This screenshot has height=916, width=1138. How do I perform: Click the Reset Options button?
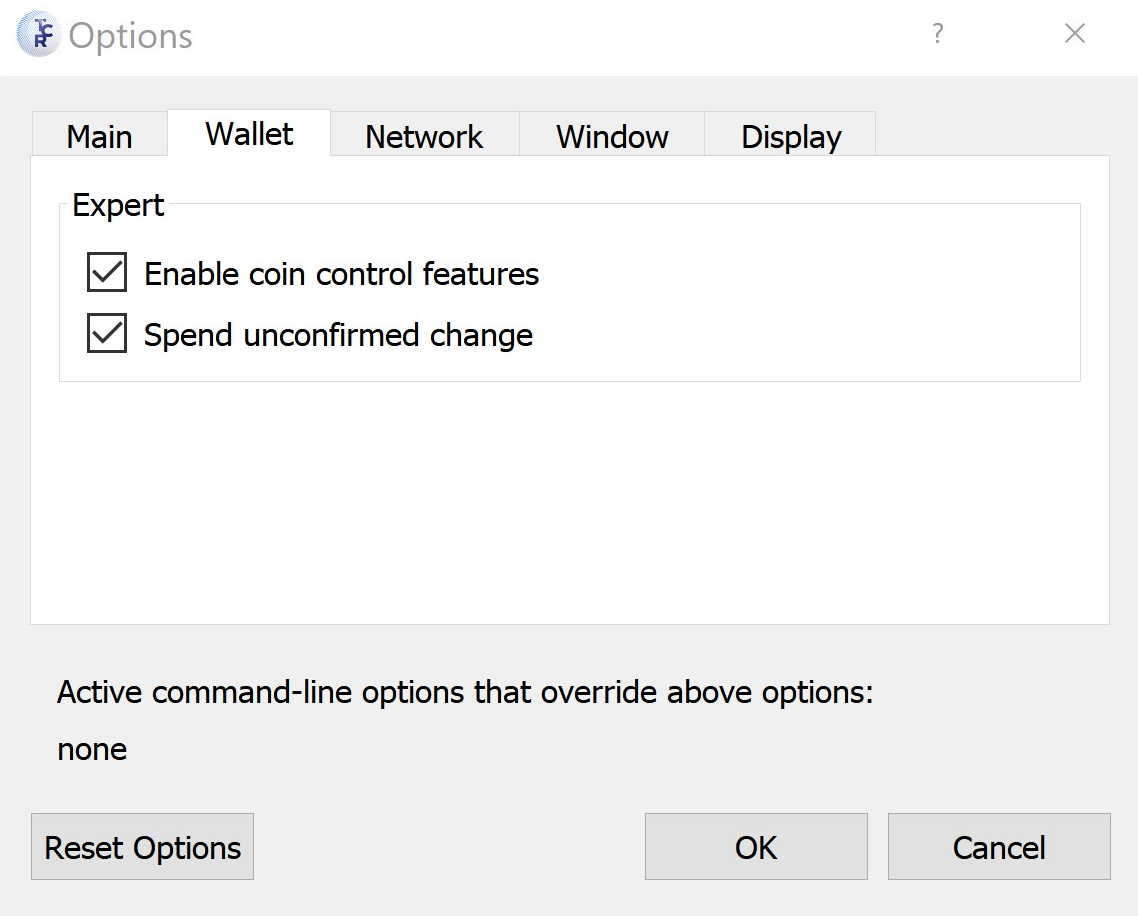142,846
